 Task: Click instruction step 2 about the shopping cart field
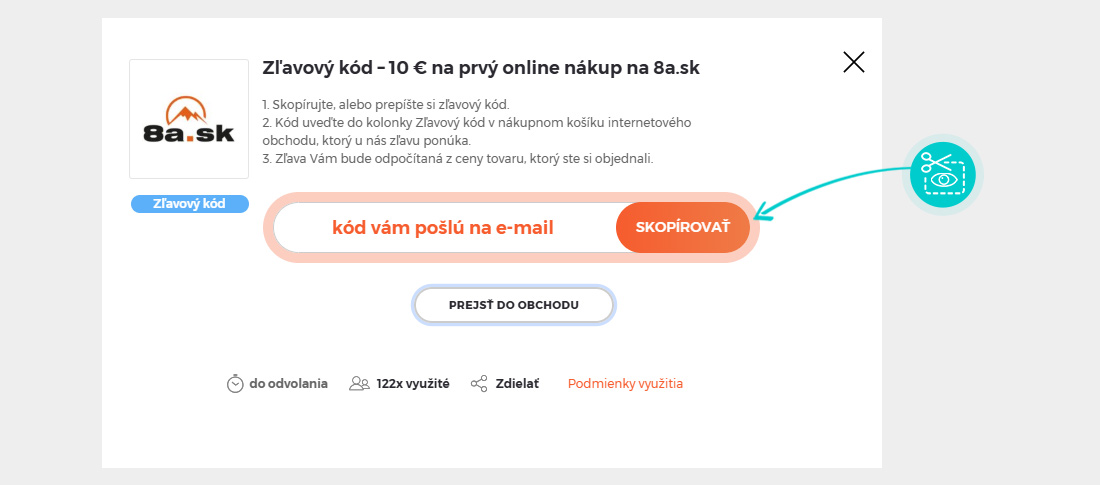pyautogui.click(x=476, y=131)
